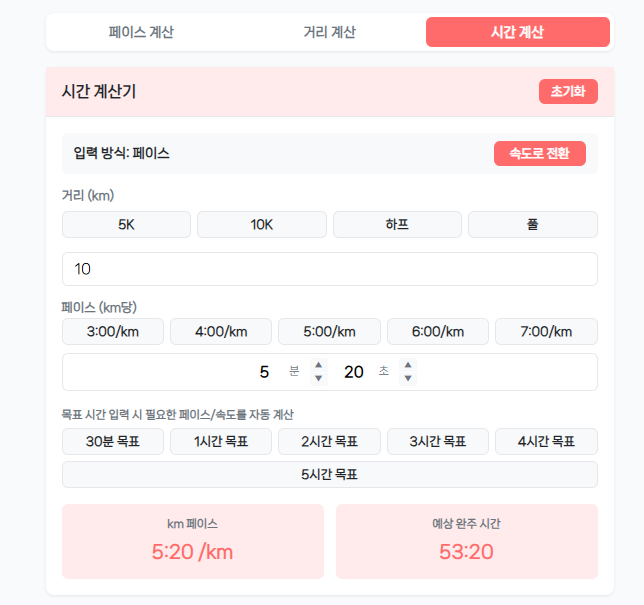644x605 pixels.
Task: Pick the 5:00/km pace preset
Action: tap(329, 331)
